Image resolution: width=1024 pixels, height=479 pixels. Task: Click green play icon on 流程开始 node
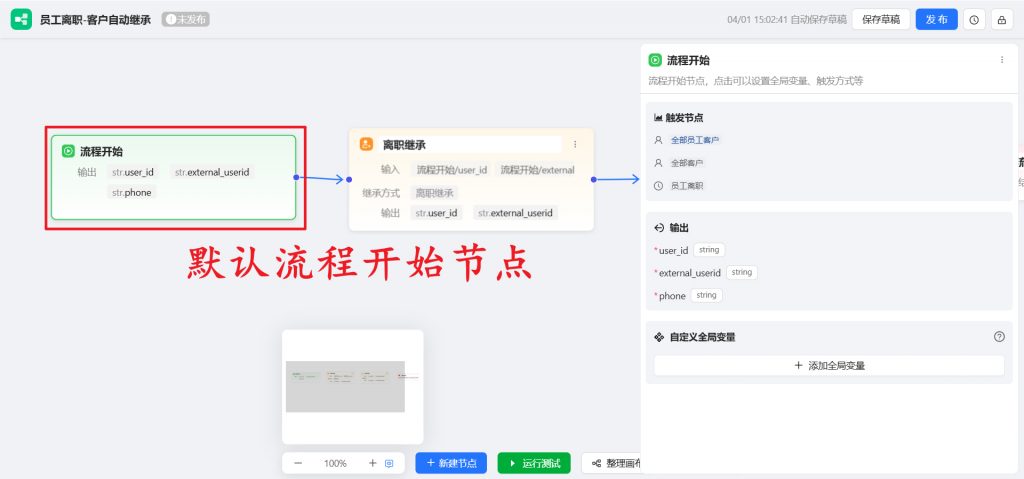[x=68, y=151]
